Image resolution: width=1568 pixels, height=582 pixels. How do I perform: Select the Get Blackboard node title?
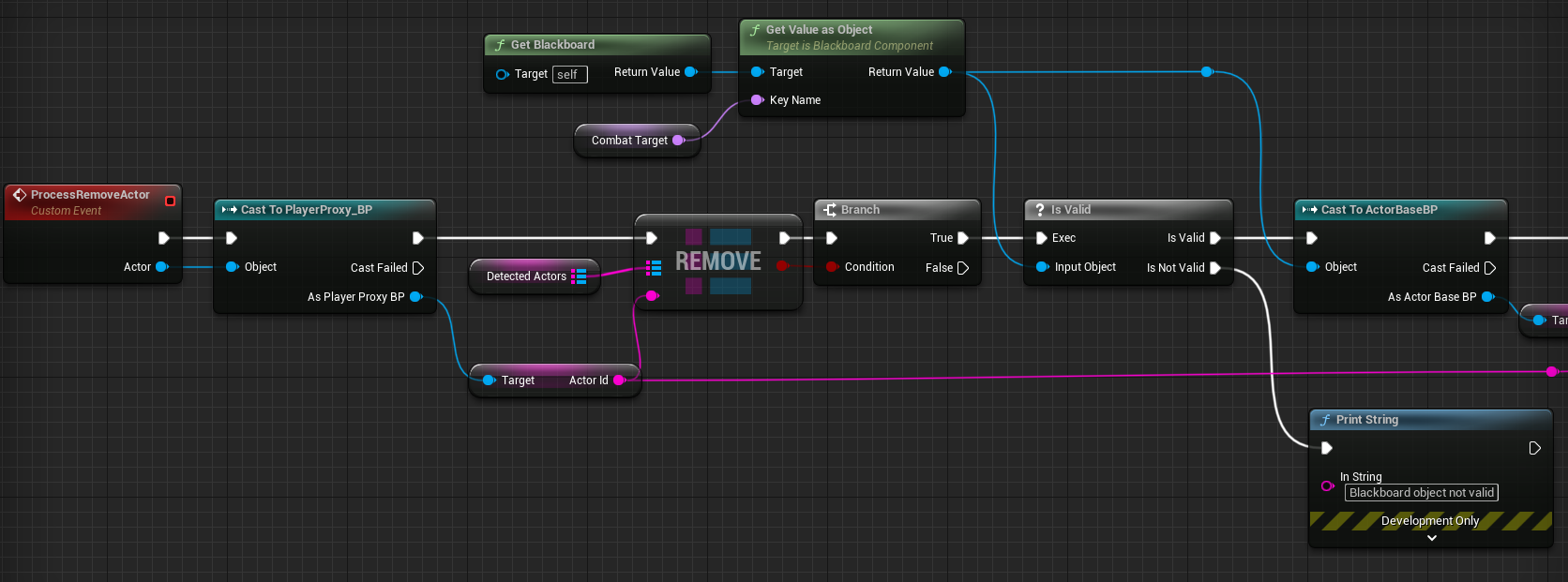(x=552, y=45)
